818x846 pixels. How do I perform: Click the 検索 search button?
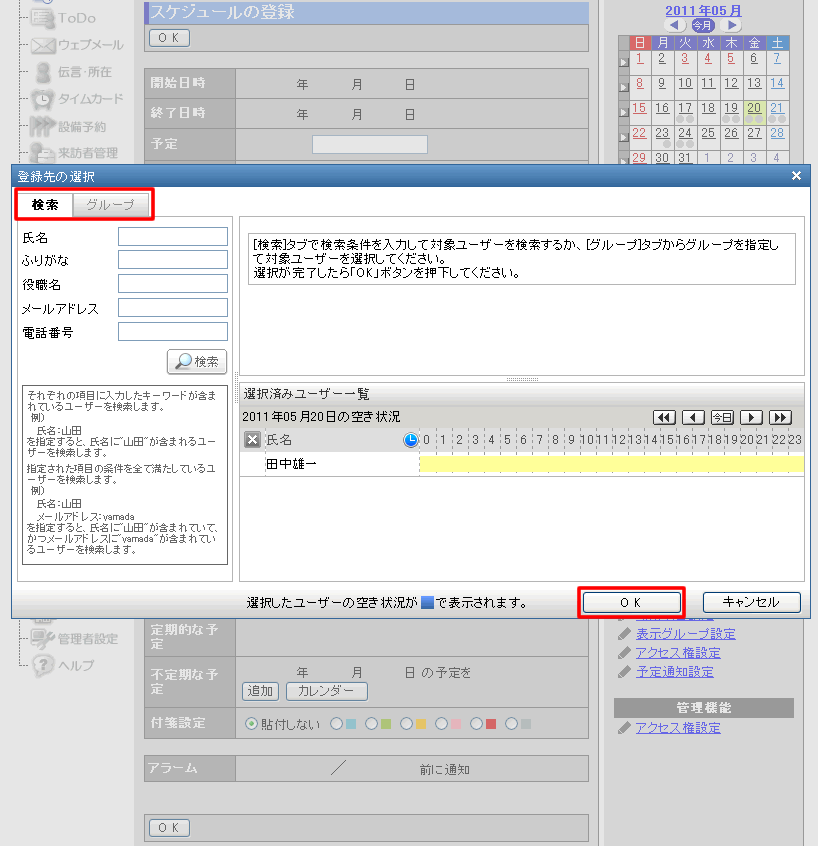[197, 361]
